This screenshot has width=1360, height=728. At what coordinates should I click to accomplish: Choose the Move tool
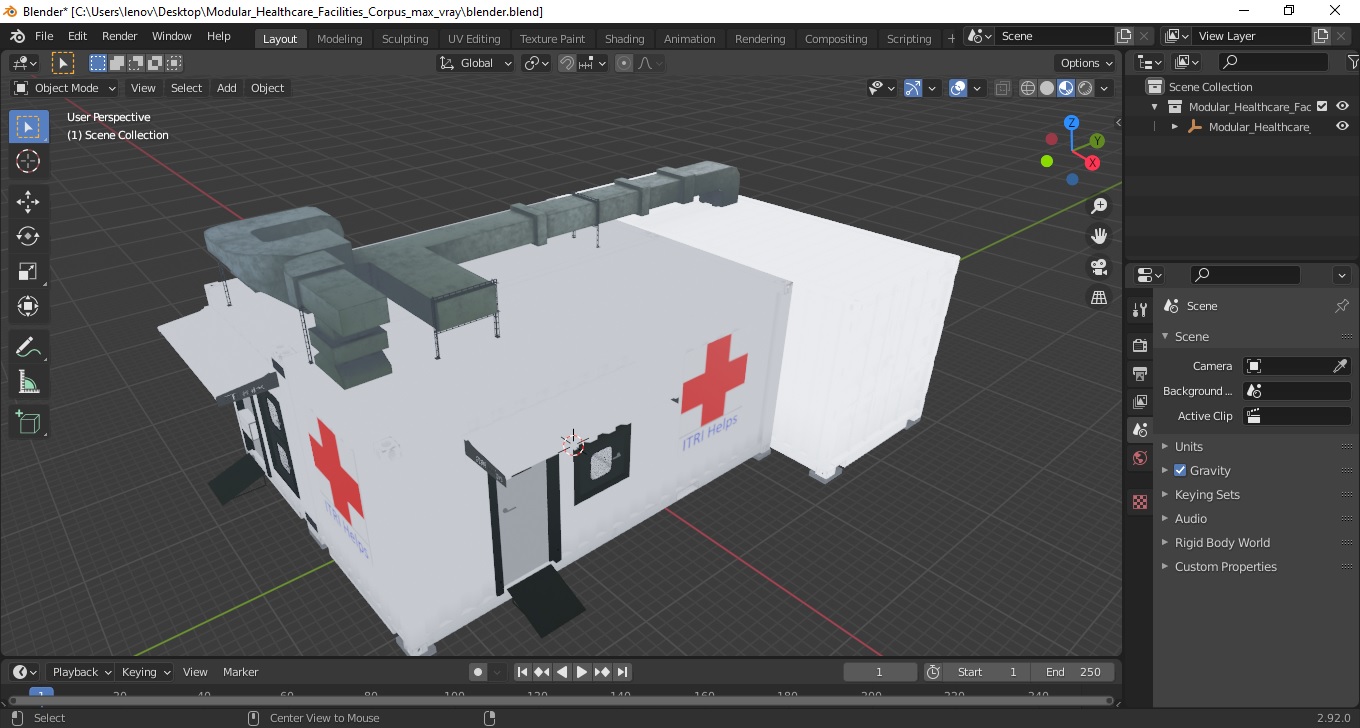(x=28, y=202)
